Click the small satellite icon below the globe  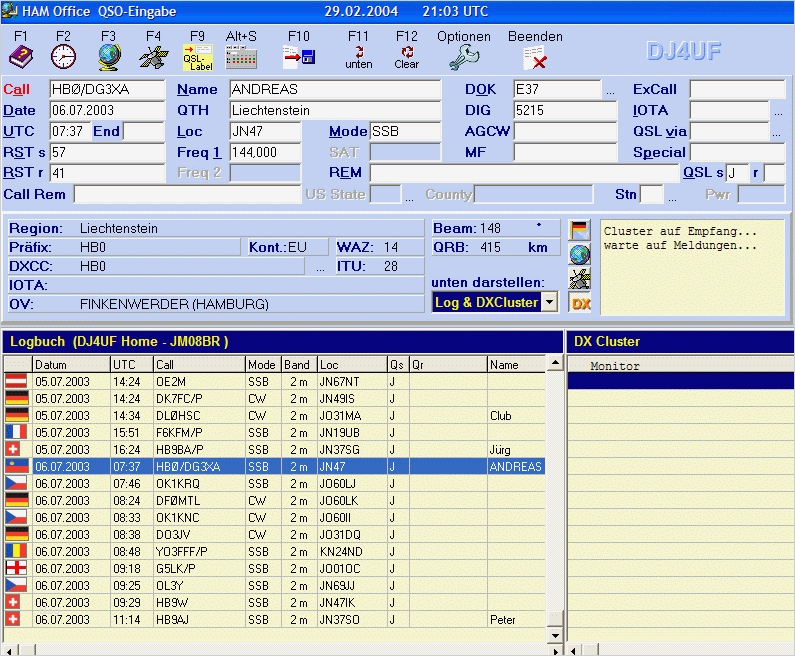pos(580,279)
